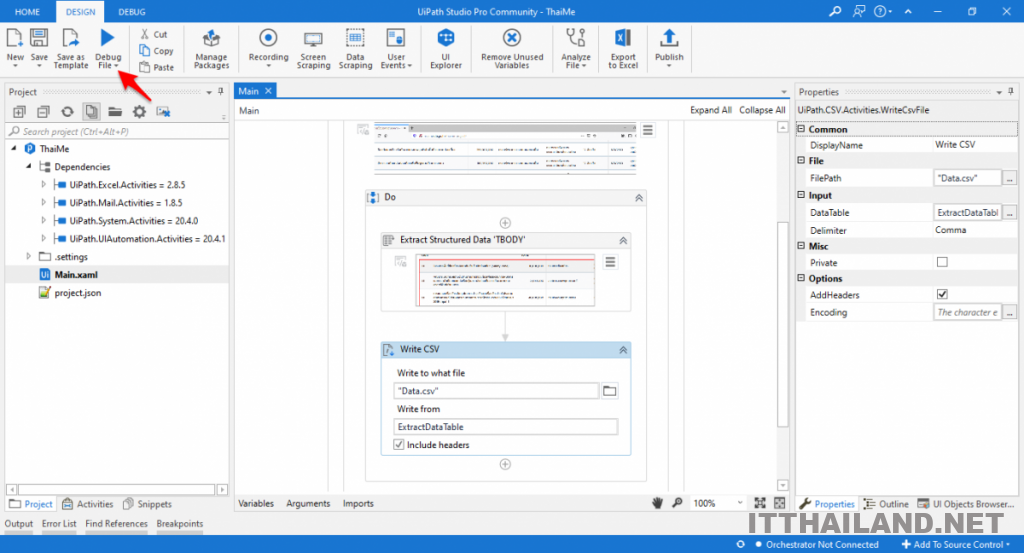Refresh the Project panel
The width and height of the screenshot is (1024, 553).
67,112
